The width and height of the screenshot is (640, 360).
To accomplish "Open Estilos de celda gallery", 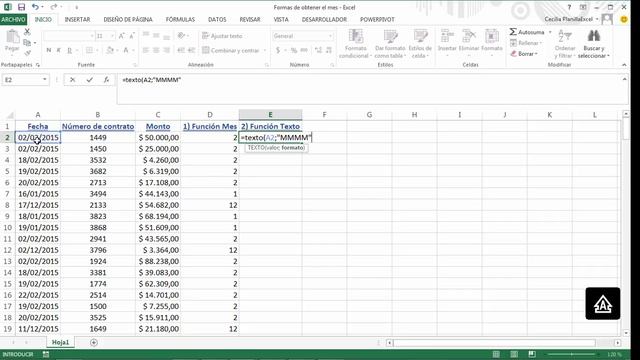I will click(x=420, y=44).
